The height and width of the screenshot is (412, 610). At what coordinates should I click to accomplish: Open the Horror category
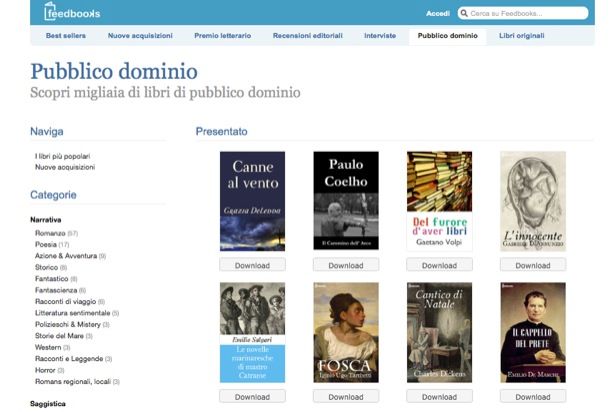coord(45,370)
